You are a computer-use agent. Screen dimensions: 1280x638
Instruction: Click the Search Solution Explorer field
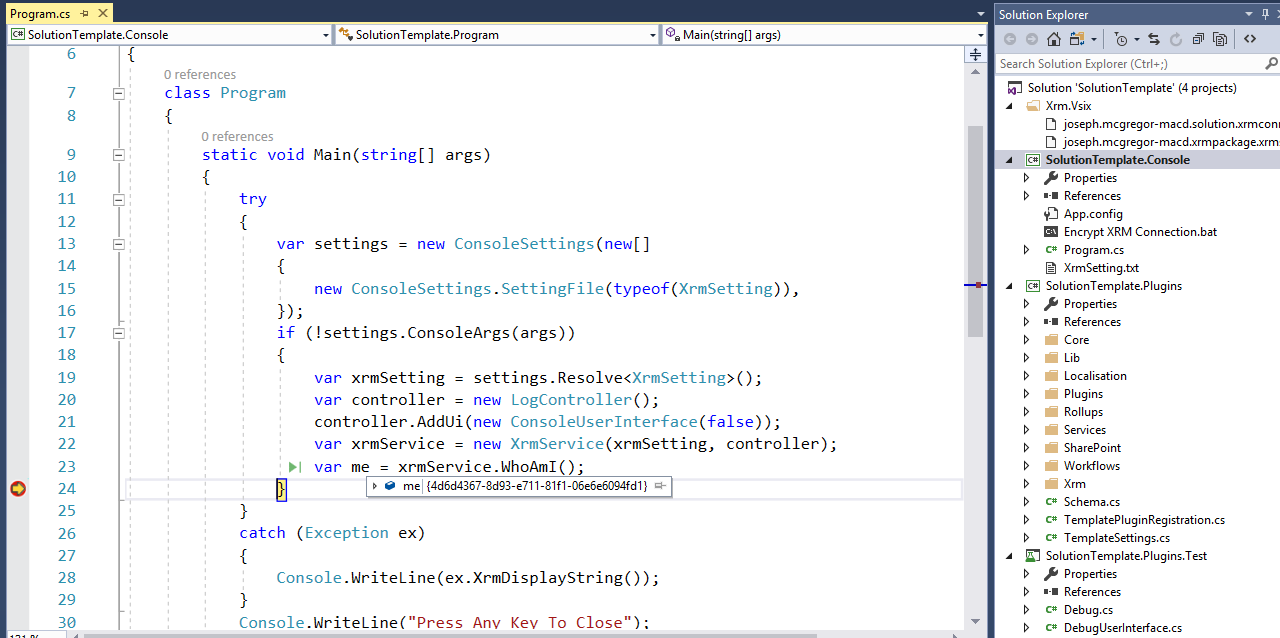(1130, 64)
